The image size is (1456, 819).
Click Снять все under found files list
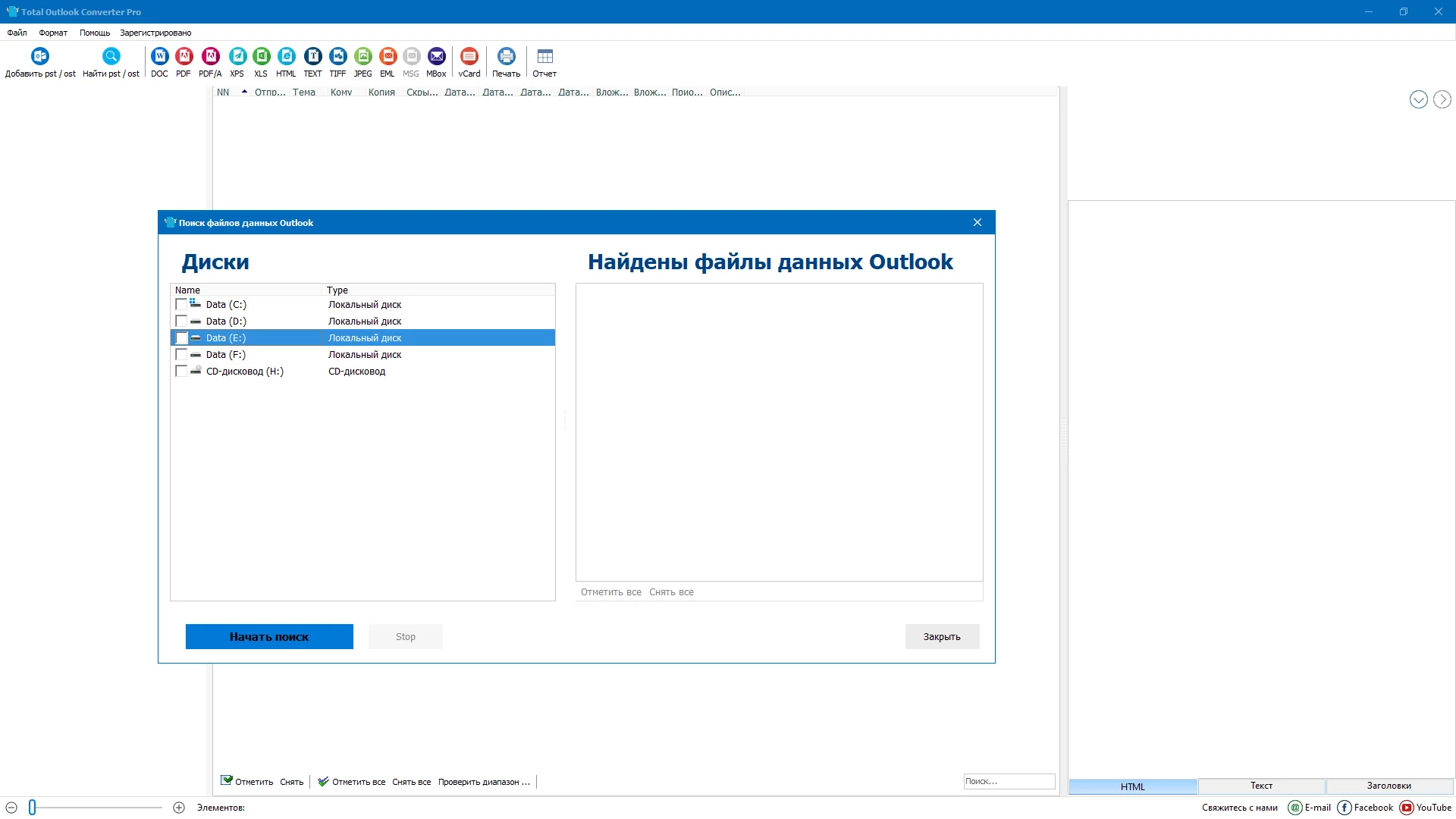671,592
